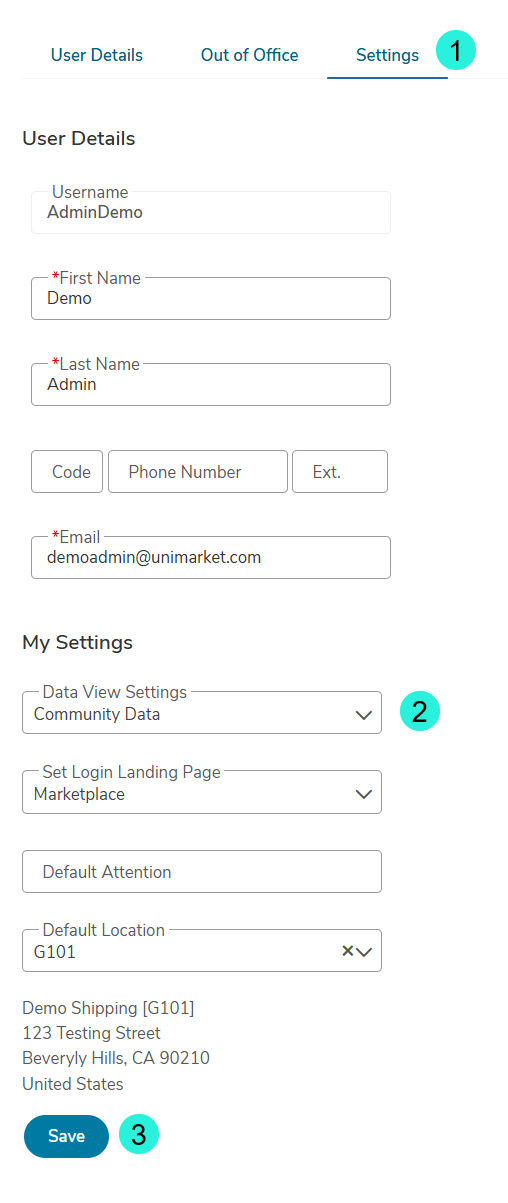The height and width of the screenshot is (1203, 508).
Task: Click the Last Name field
Action: pyautogui.click(x=211, y=384)
